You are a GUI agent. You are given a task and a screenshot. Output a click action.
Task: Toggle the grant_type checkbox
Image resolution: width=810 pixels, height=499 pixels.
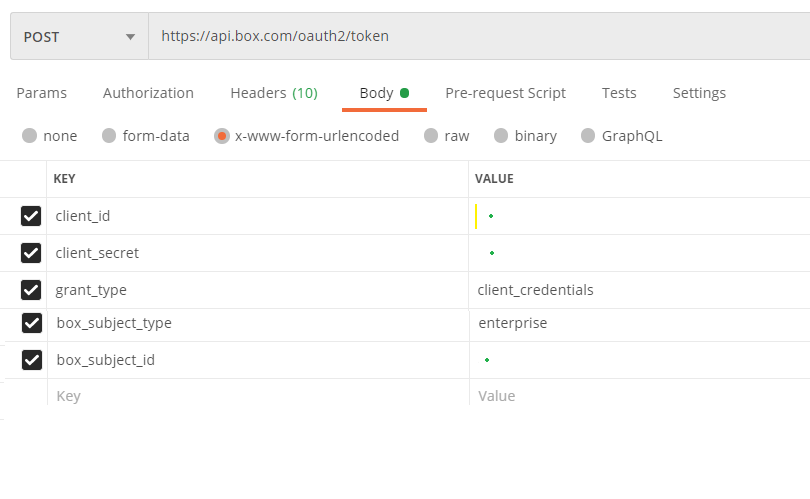click(31, 290)
